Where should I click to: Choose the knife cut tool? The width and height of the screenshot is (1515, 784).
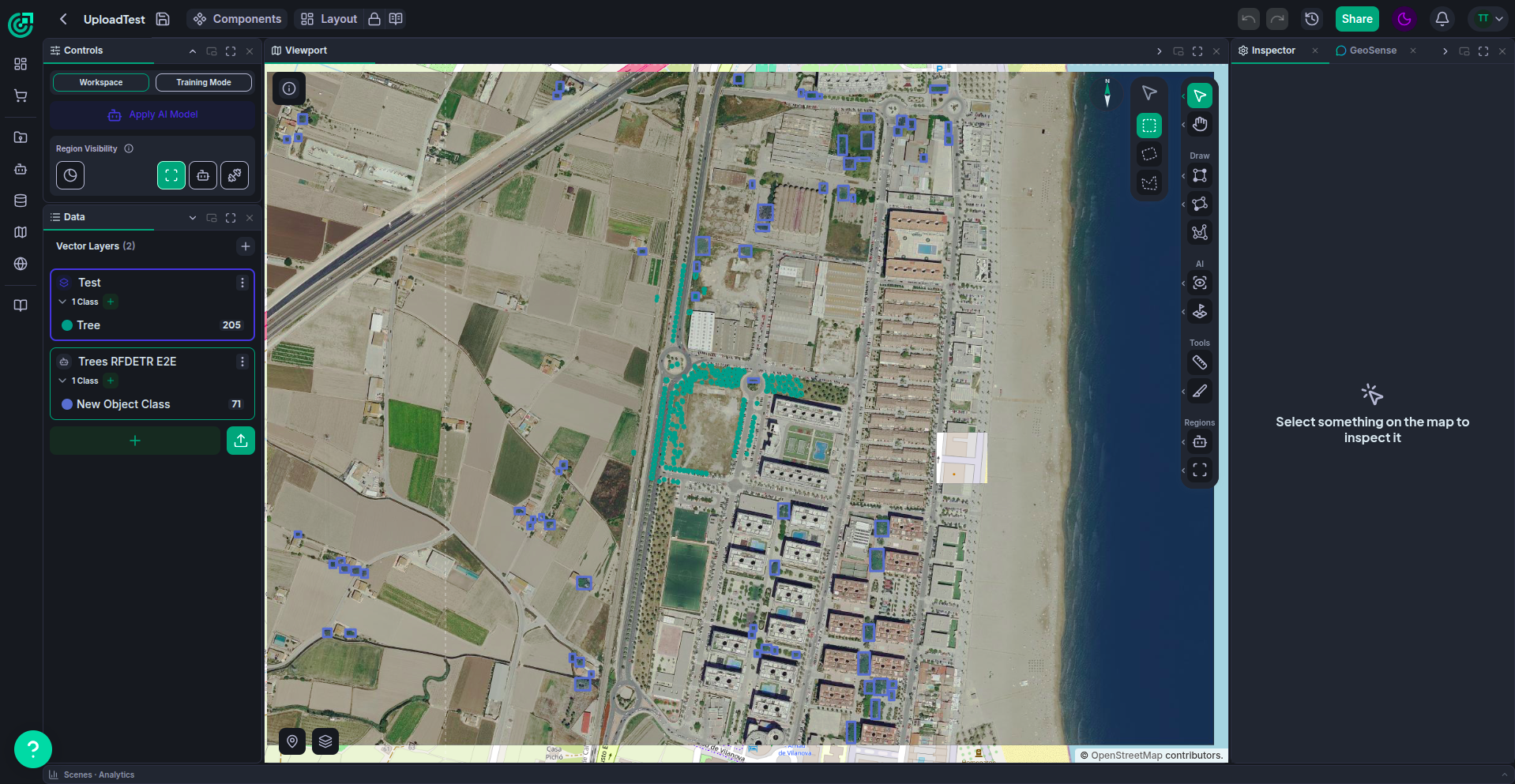click(x=1199, y=391)
